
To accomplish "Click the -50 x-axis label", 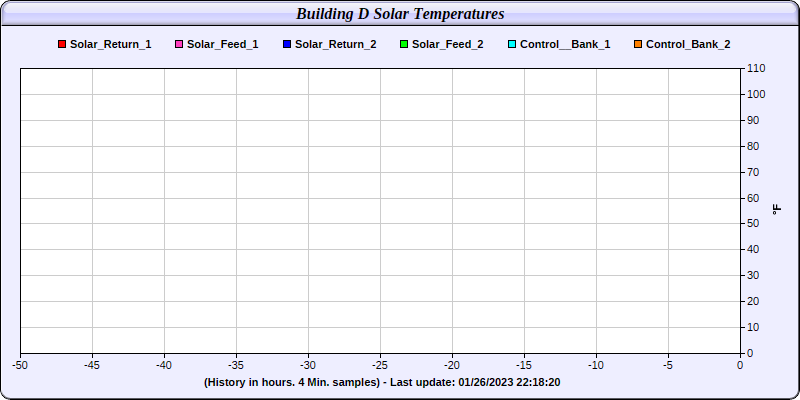I will click(x=20, y=366).
